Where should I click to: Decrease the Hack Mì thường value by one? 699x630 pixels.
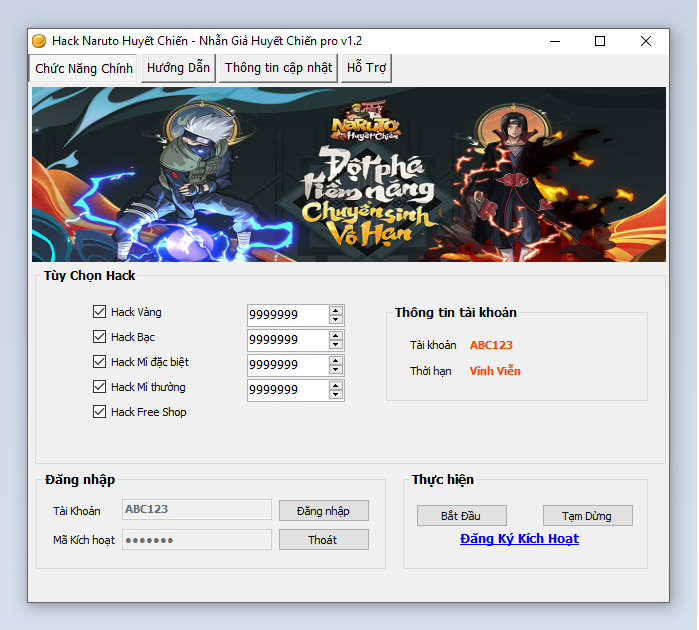click(336, 395)
